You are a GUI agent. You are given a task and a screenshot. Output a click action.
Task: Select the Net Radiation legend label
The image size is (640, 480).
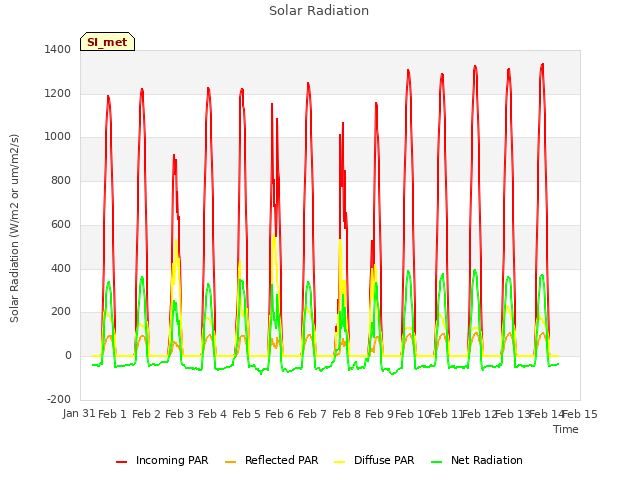point(487,460)
